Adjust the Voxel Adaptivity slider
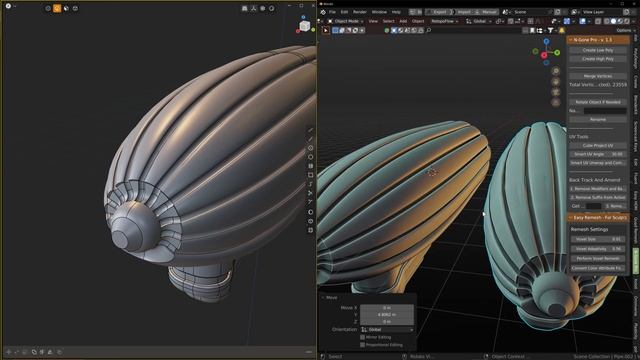 coord(598,249)
